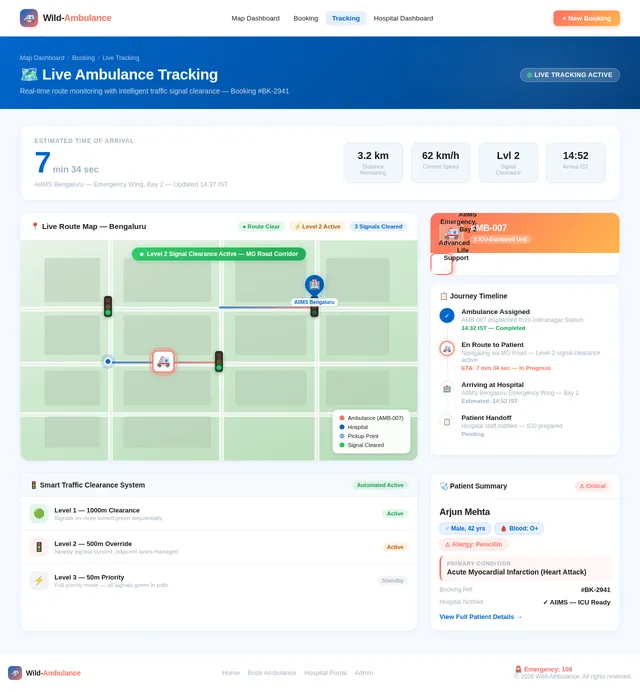Click the Level 2 traffic light icon
Screen dimensions: 640x692
click(x=39, y=547)
